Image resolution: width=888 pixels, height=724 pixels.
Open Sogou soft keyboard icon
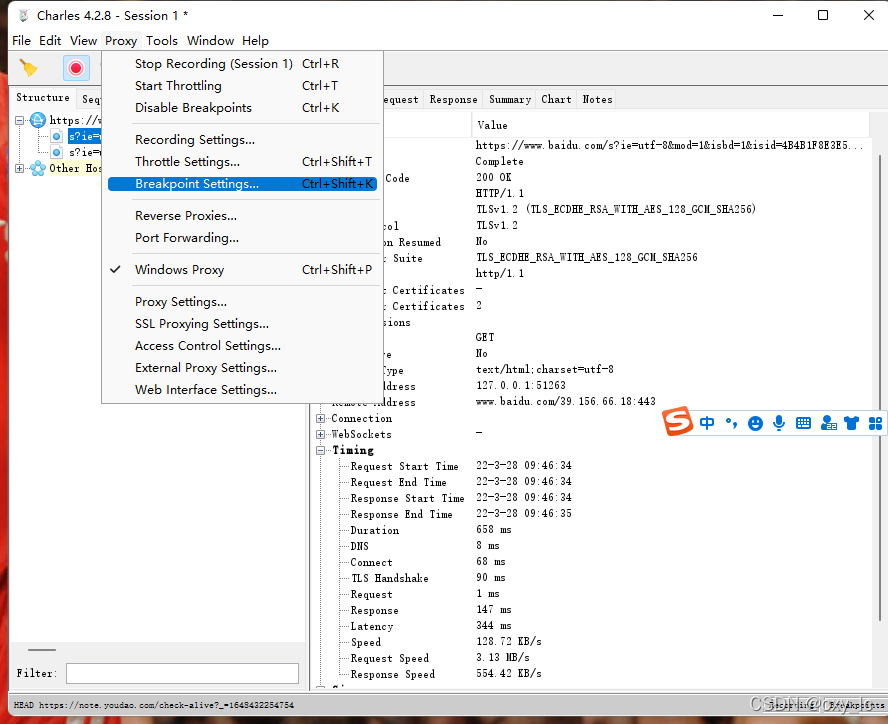(803, 423)
